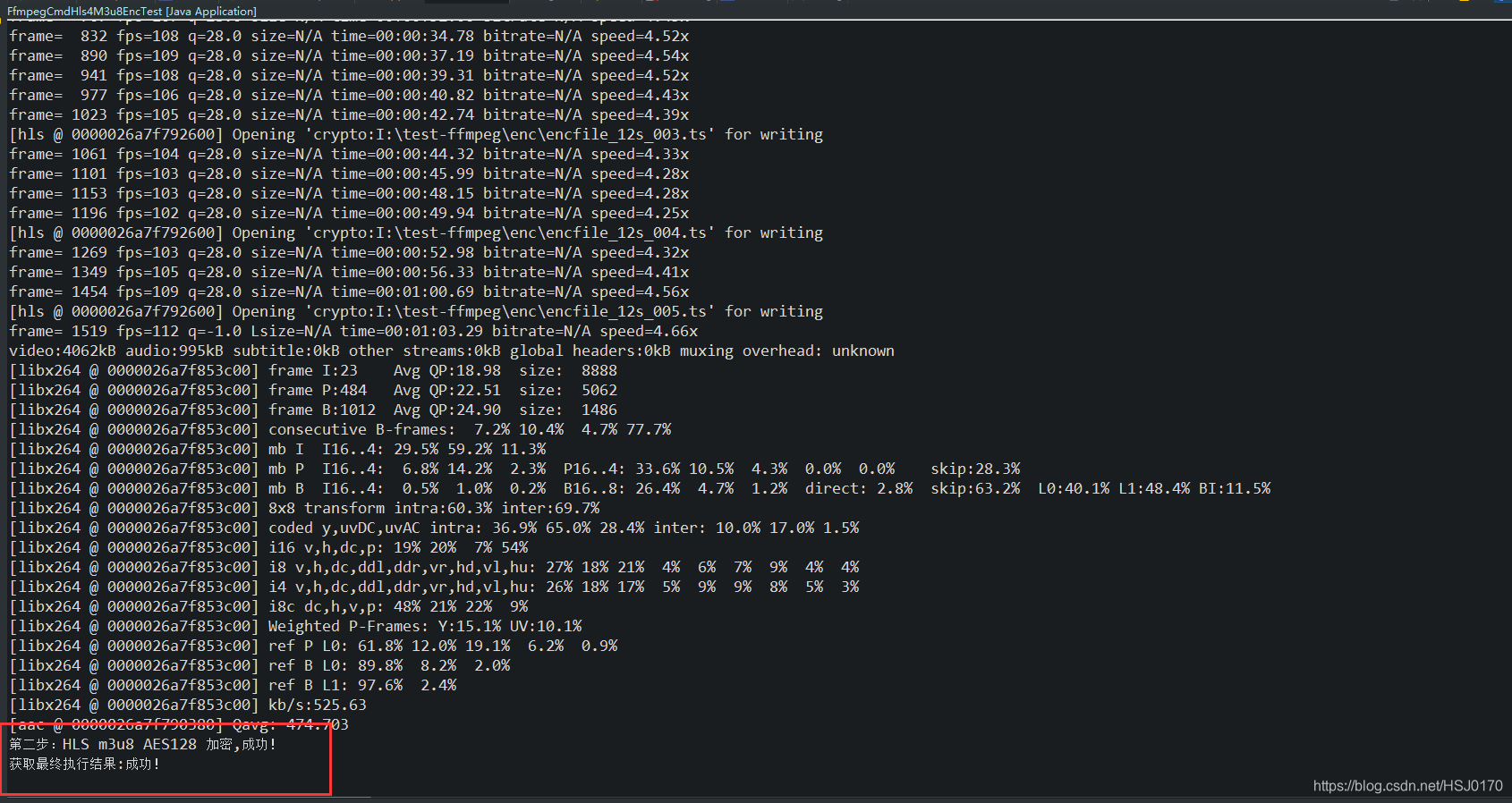Click the encfile_12s_003.ts opening log line
The width and height of the screenshot is (1512, 803).
point(416,134)
